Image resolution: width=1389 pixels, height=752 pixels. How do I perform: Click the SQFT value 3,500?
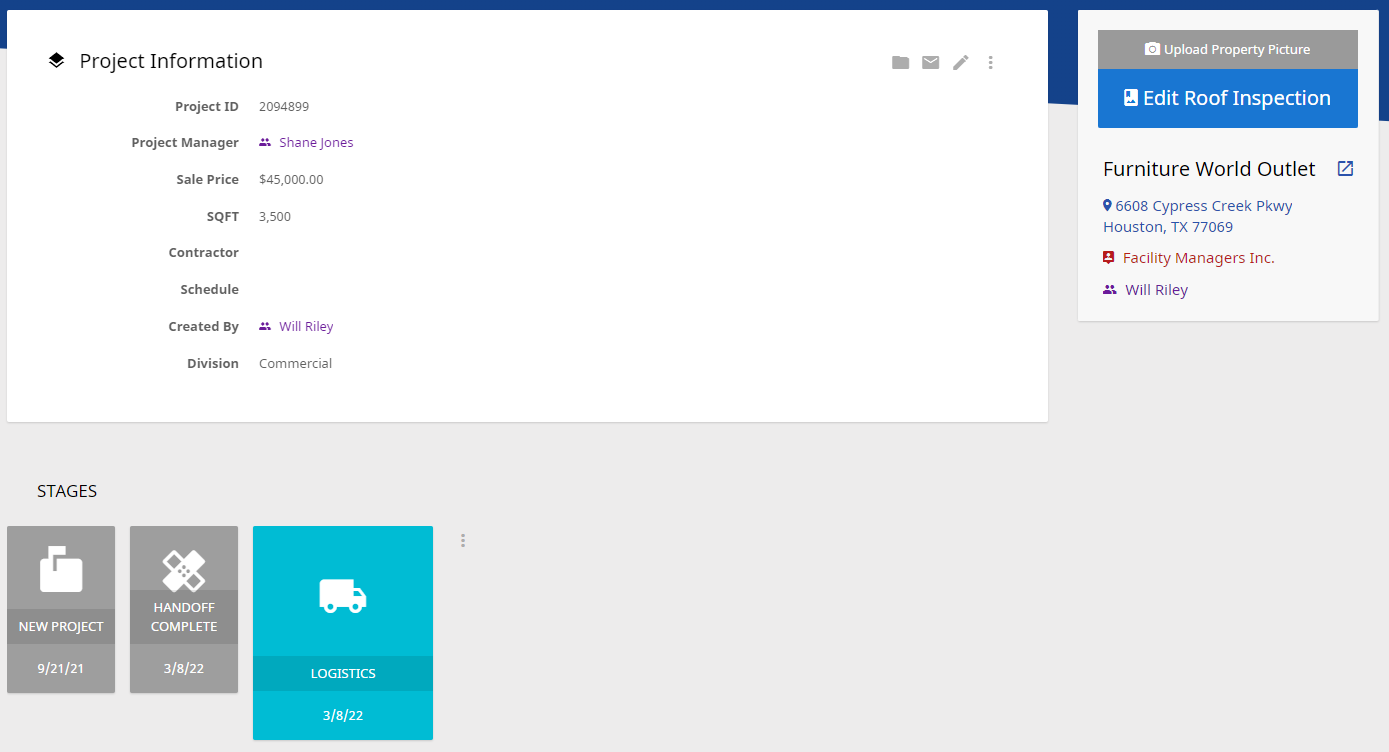click(x=275, y=217)
